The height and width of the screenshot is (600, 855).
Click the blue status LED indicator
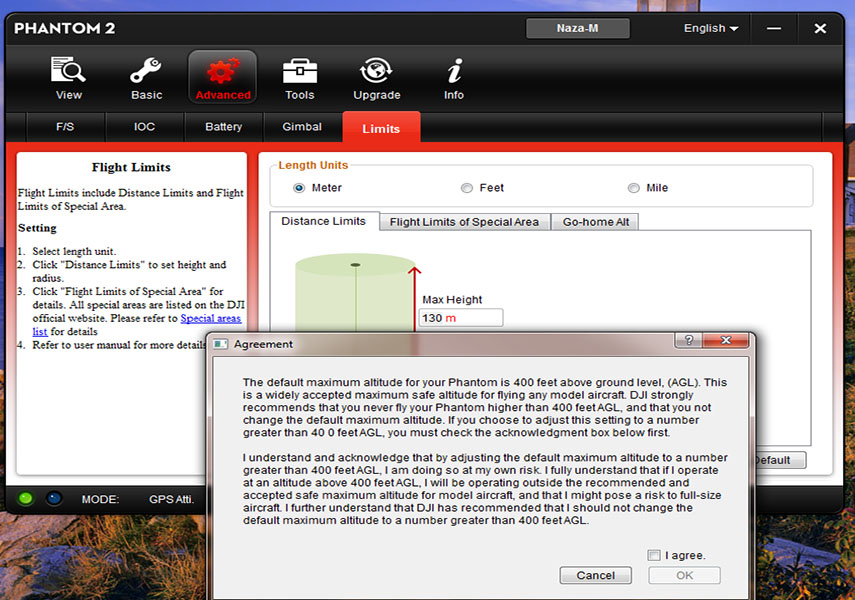(x=53, y=498)
